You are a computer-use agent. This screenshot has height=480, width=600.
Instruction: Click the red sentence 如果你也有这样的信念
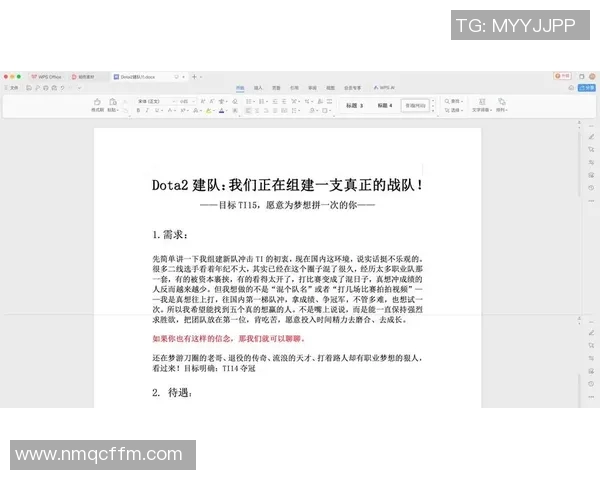point(228,339)
